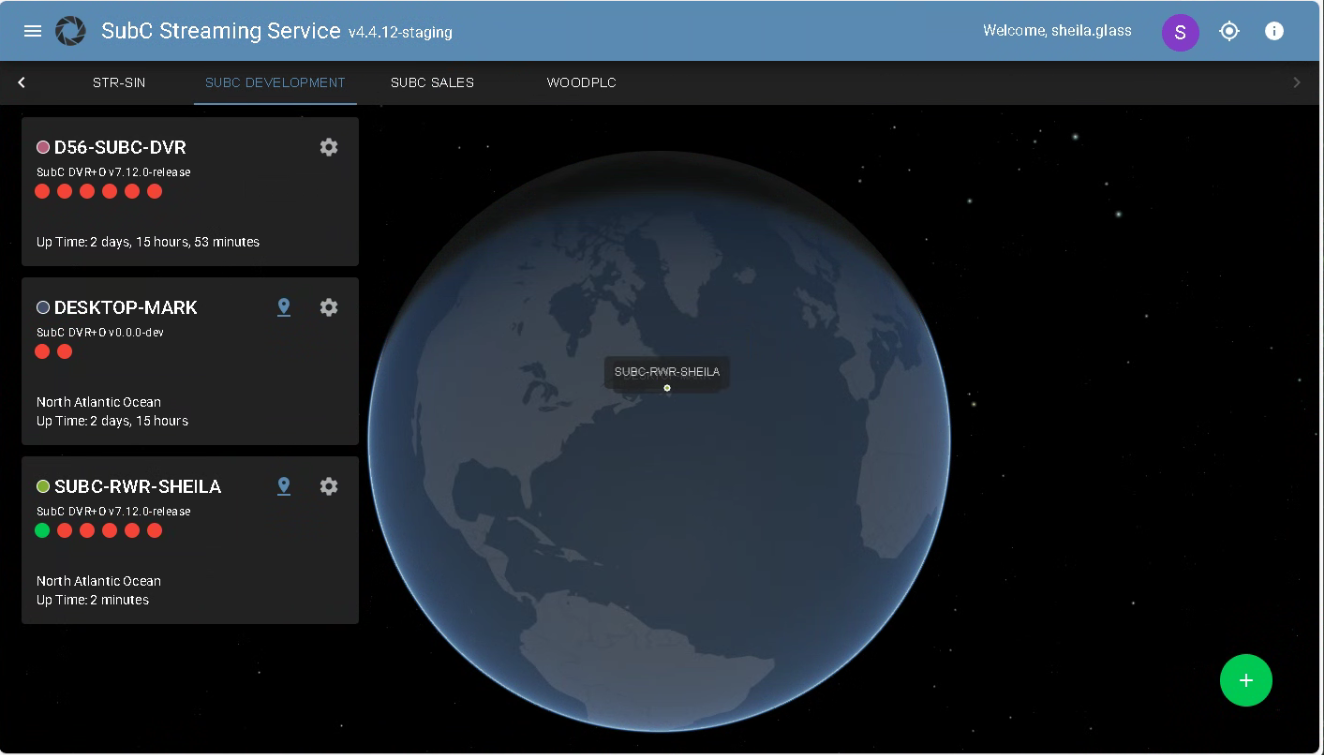Screen dimensions: 1324x755
Task: Locate SUBC-RWR-SHEILA with map pin icon
Action: 284,486
